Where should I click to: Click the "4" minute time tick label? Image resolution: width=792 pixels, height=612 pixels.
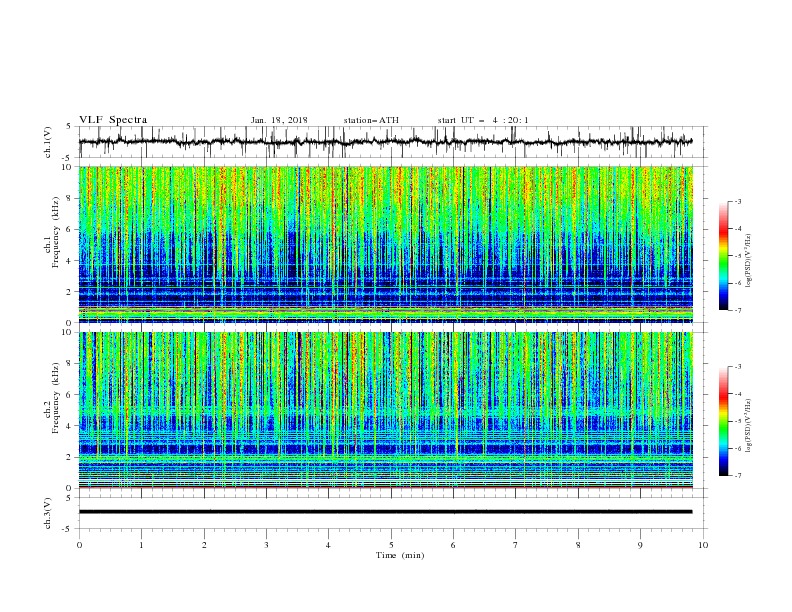click(x=328, y=545)
